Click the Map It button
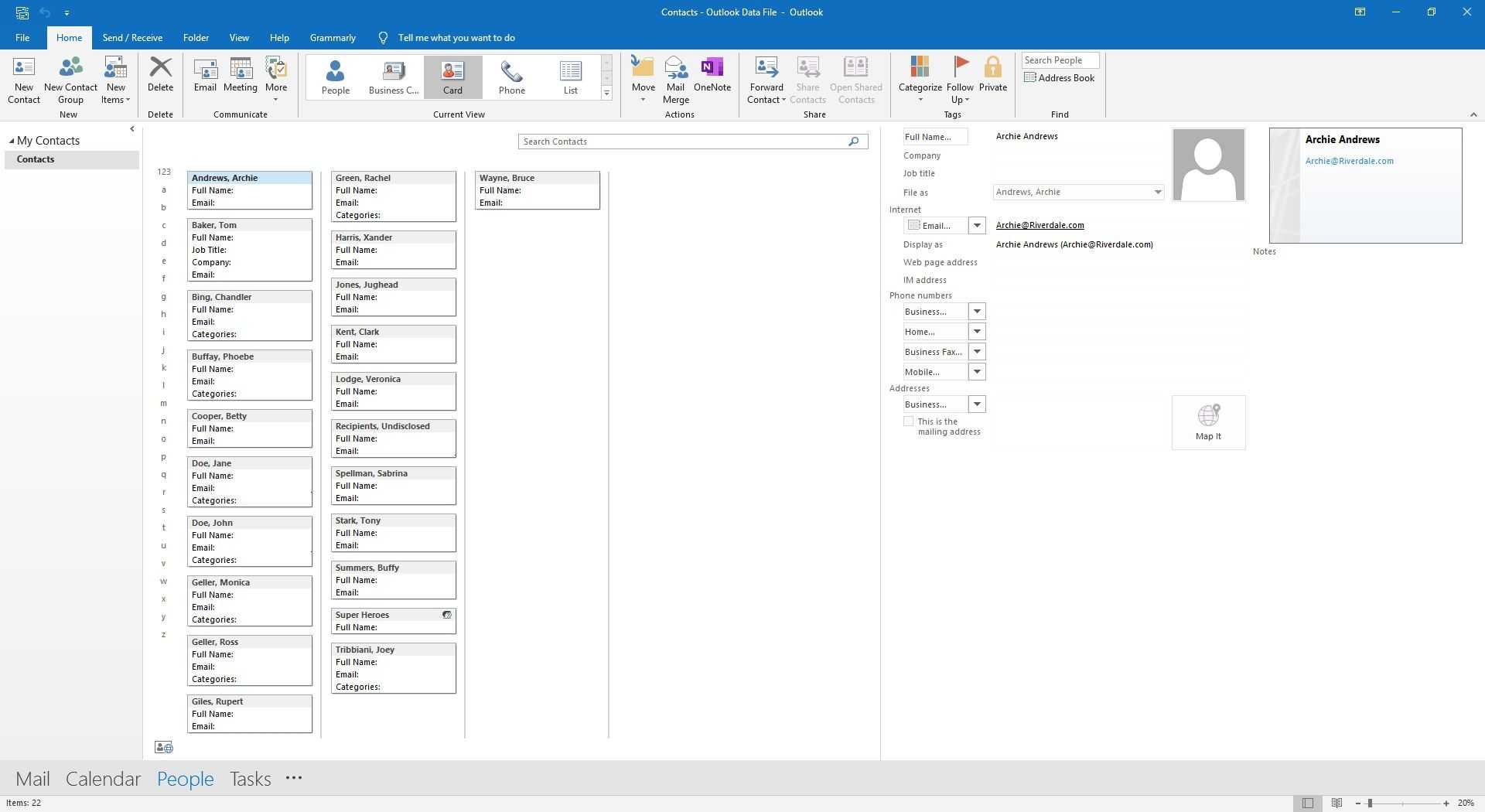Viewport: 1485px width, 812px height. pyautogui.click(x=1208, y=422)
